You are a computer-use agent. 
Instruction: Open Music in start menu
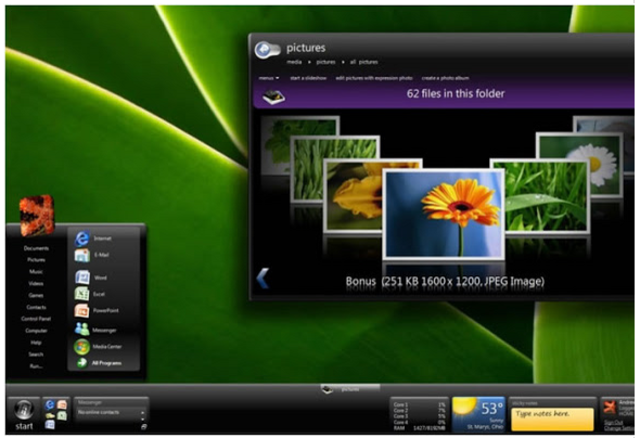36,271
